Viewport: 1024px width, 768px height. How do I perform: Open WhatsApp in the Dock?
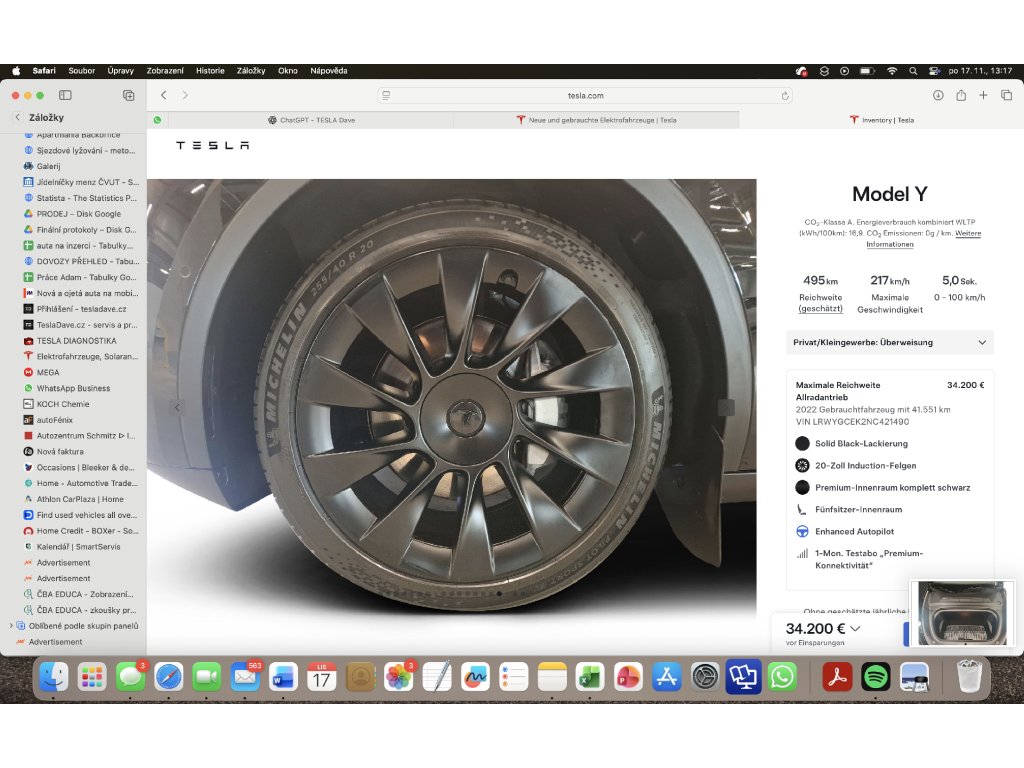tap(782, 677)
